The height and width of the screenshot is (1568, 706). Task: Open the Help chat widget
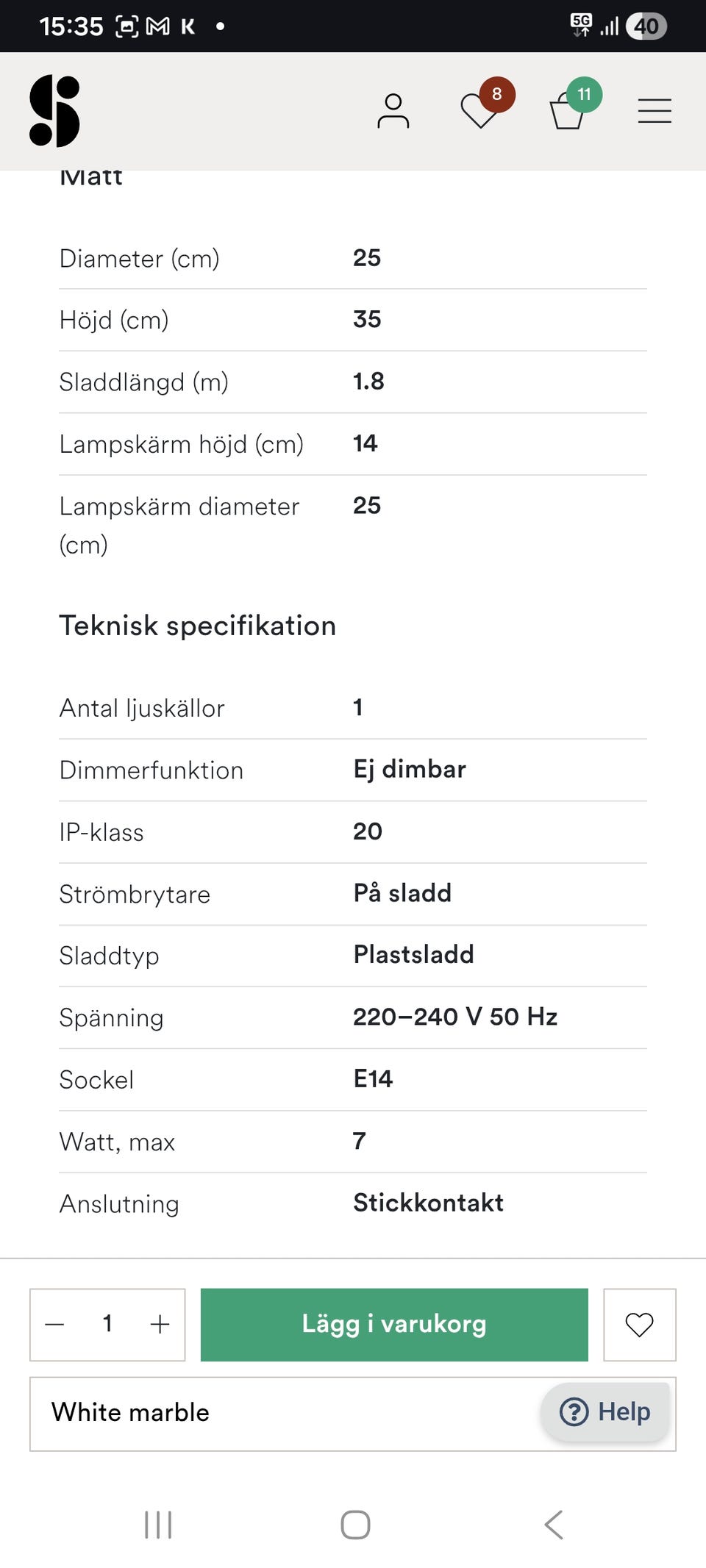[x=605, y=1412]
